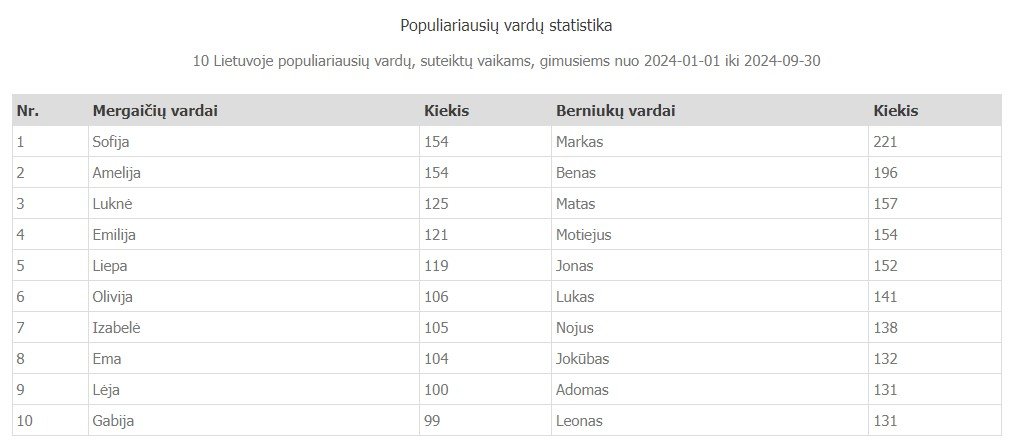Image resolution: width=1013 pixels, height=446 pixels.
Task: Select the Gabija cell in row 10
Action: pos(254,421)
